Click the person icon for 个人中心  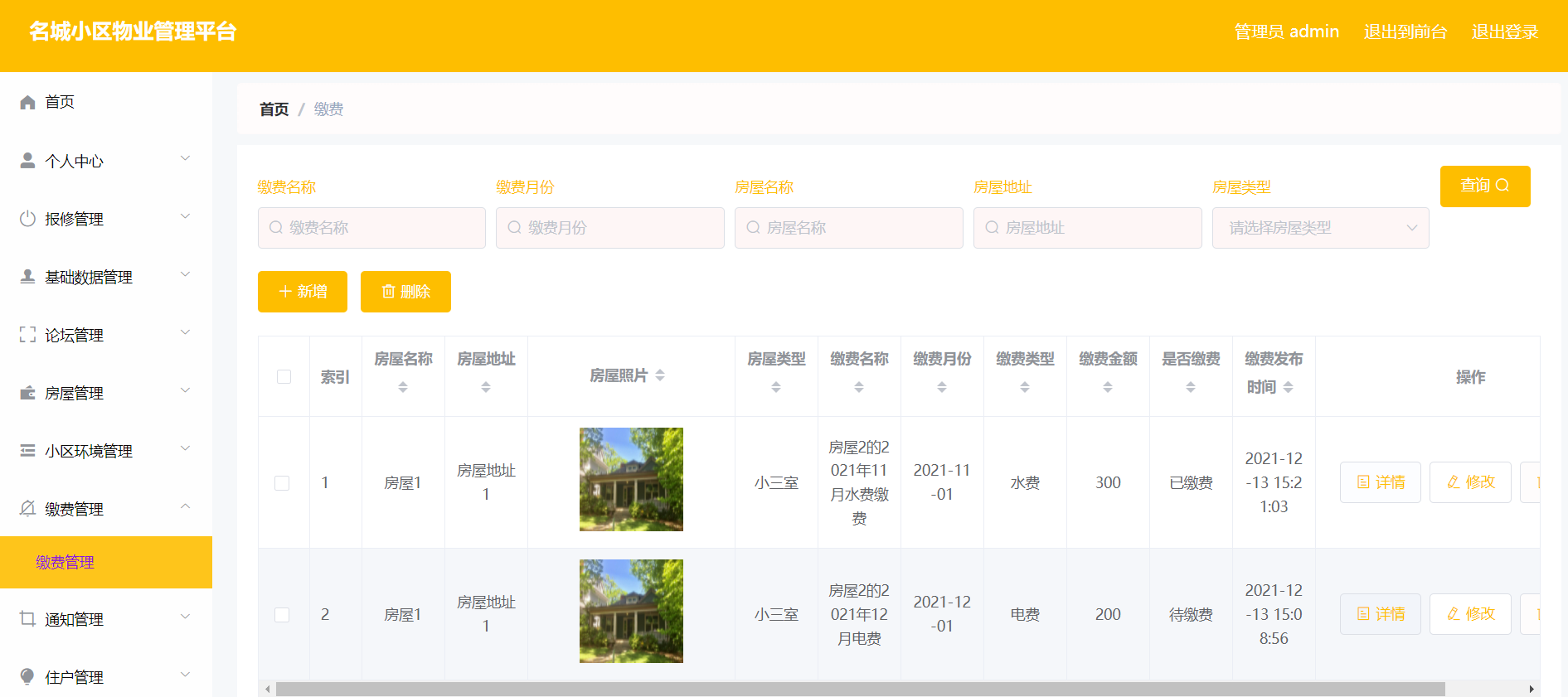[x=27, y=160]
